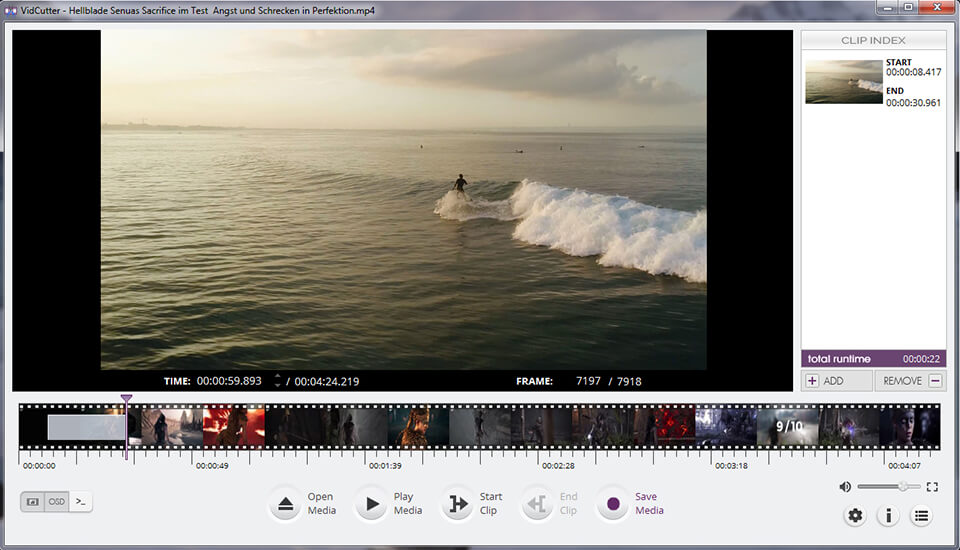Viewport: 960px width, 550px height.
Task: Open the list menu icon button
Action: [920, 516]
